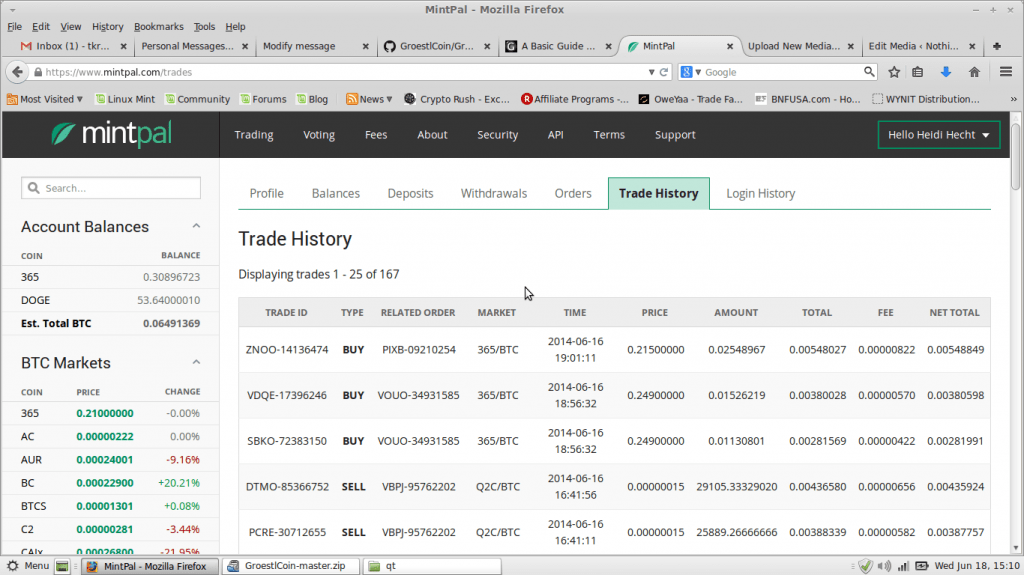Screen dimensions: 1024x575
Task: Click related order VBPJ-95762202 in DTMO row
Action: (x=419, y=487)
